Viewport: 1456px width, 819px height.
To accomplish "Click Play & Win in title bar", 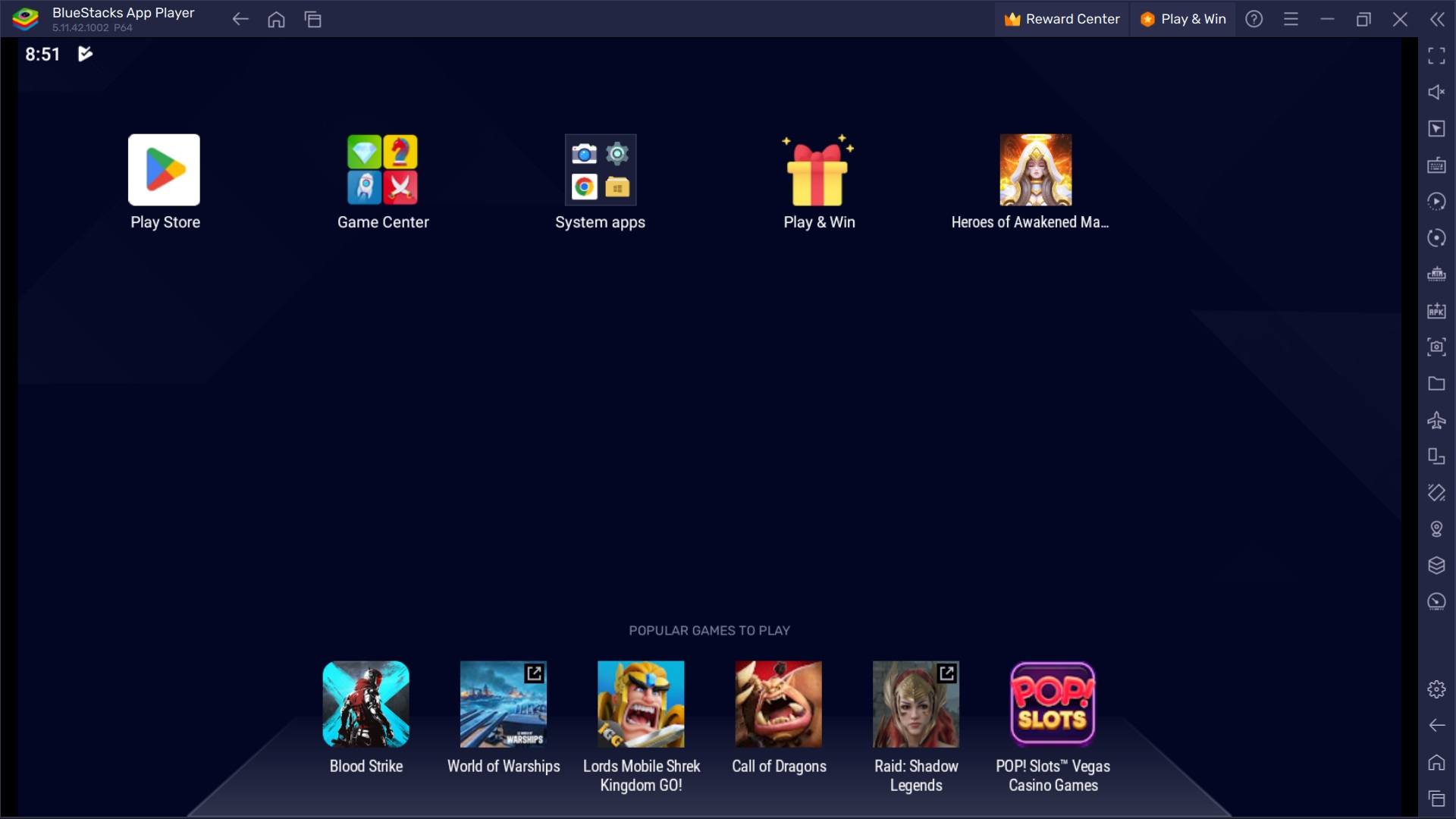I will coord(1183,19).
